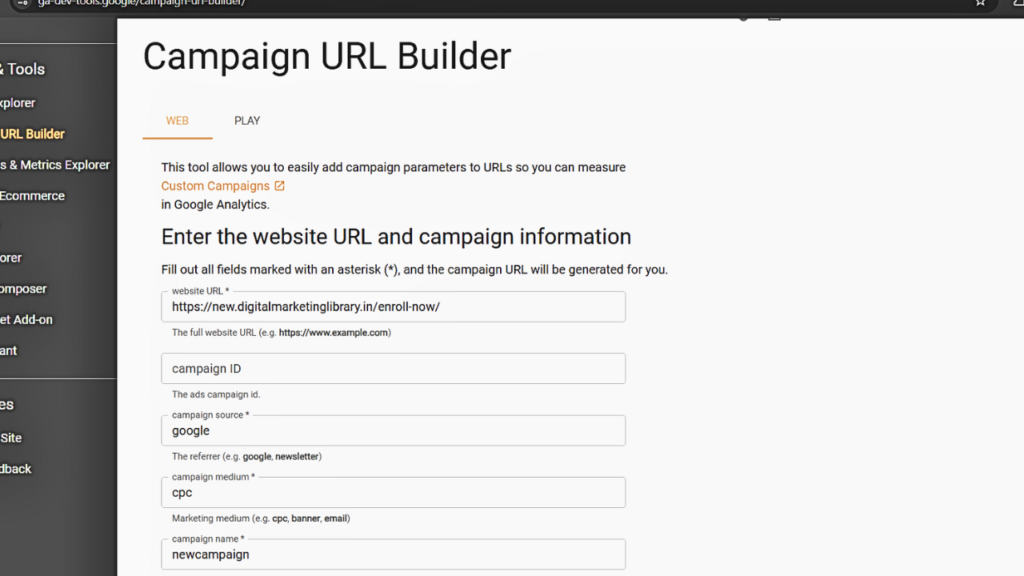Go to the Enhanced Ecommerce demo
This screenshot has width=1024, height=576.
tap(33, 195)
